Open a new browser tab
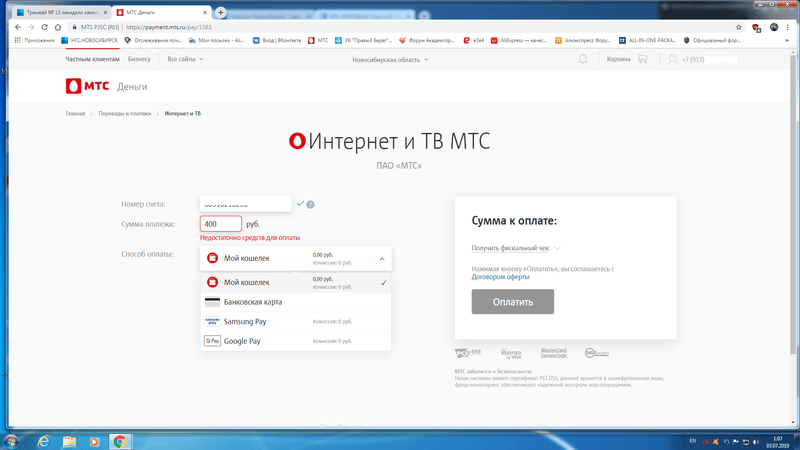The height and width of the screenshot is (450, 800). (x=221, y=12)
